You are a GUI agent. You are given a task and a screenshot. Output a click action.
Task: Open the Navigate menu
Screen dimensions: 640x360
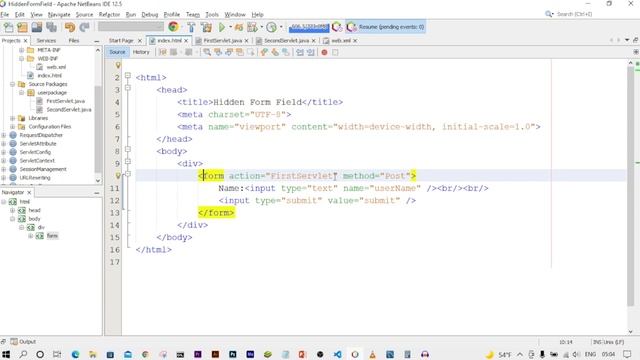point(59,14)
